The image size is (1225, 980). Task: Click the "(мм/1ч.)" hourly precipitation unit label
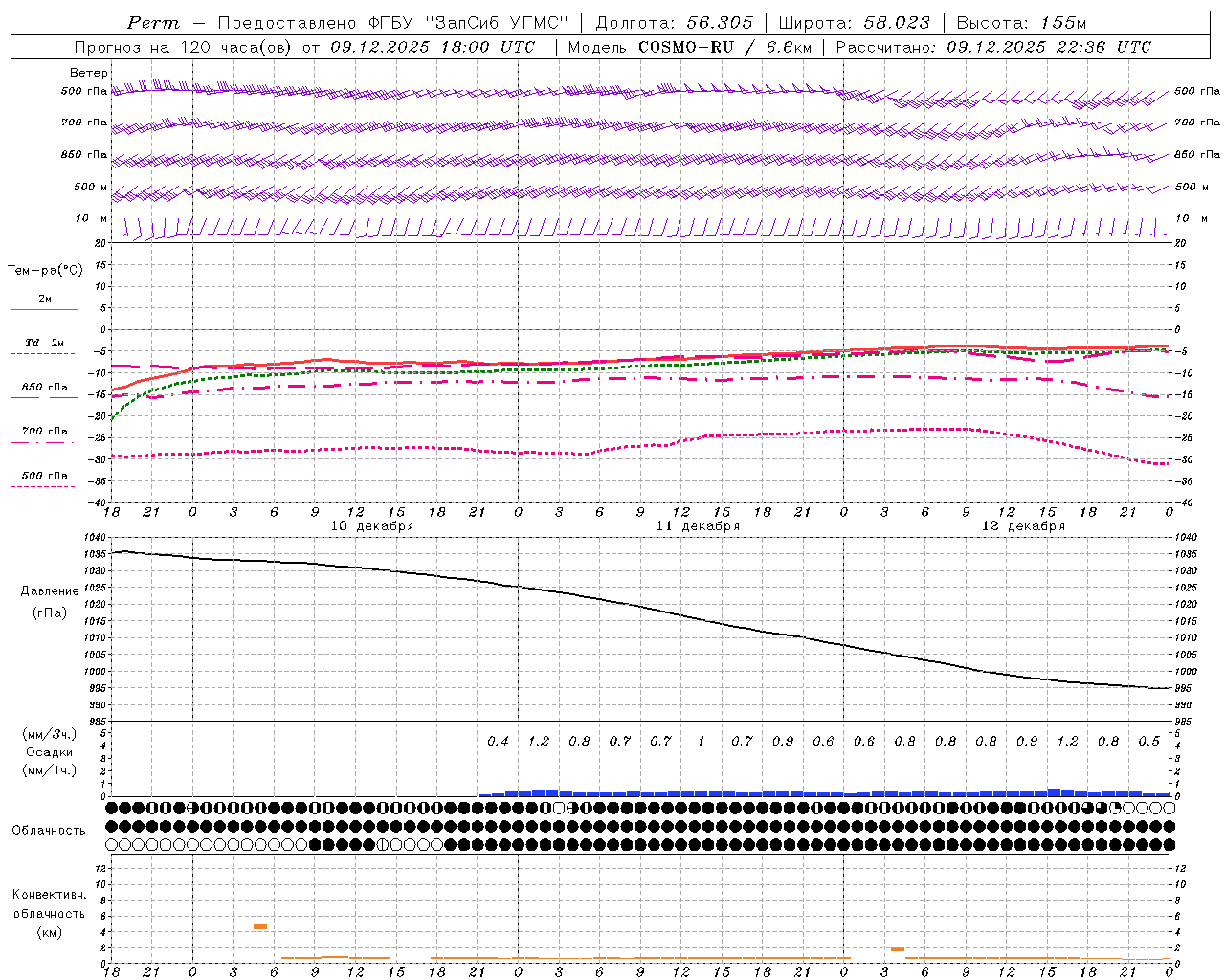50,770
